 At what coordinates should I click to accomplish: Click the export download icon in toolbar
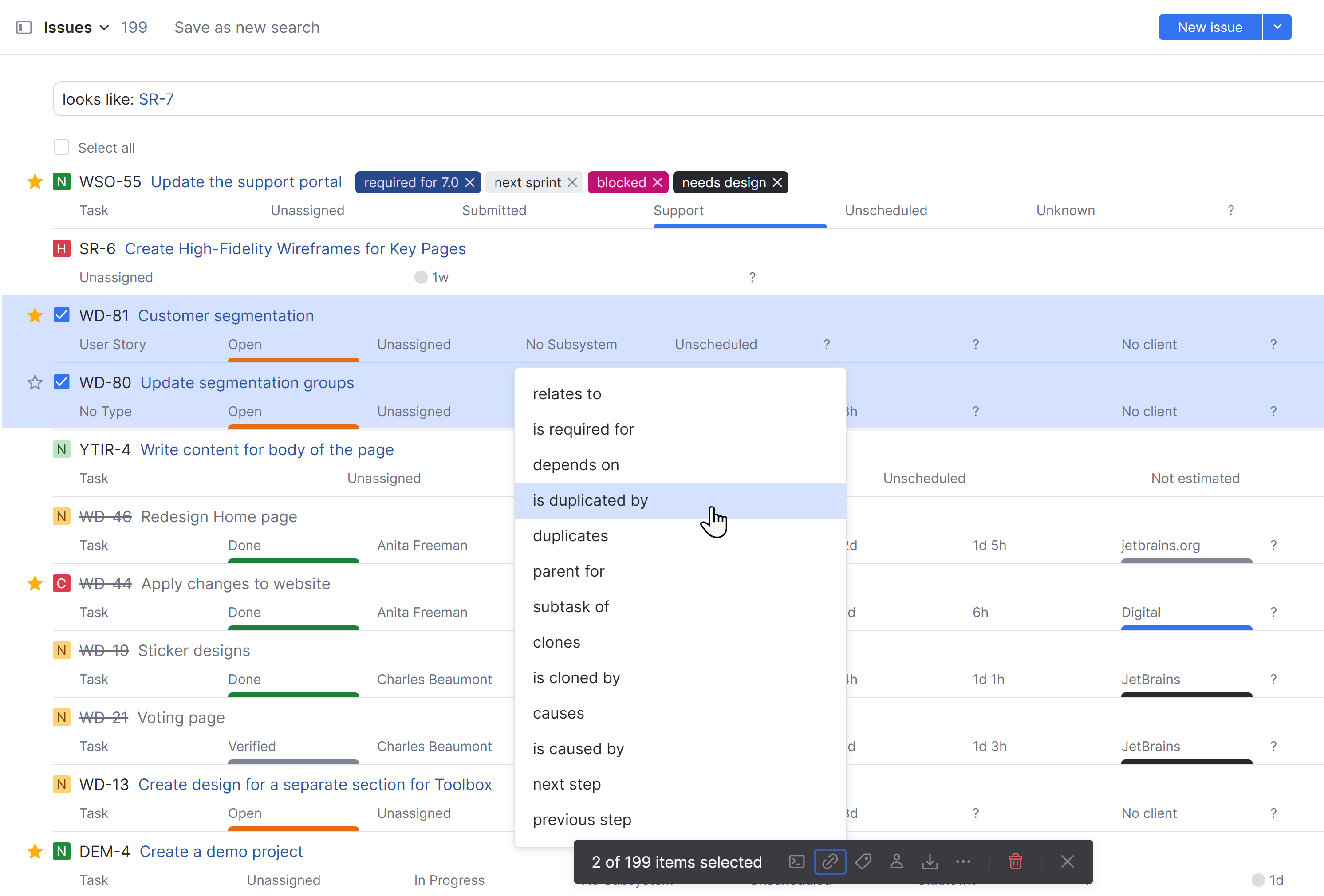coord(929,861)
